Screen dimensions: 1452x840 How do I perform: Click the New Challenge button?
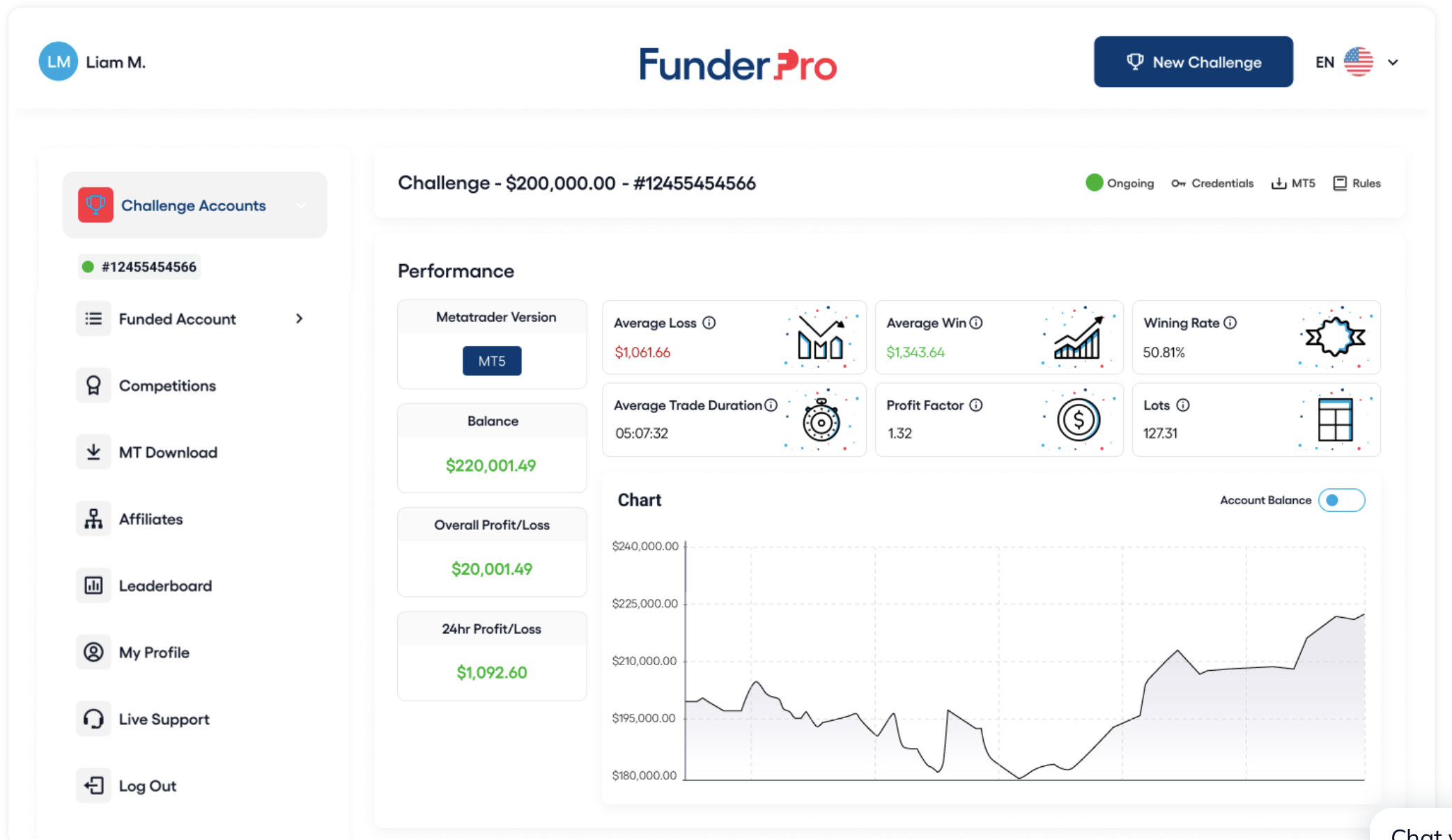1194,62
